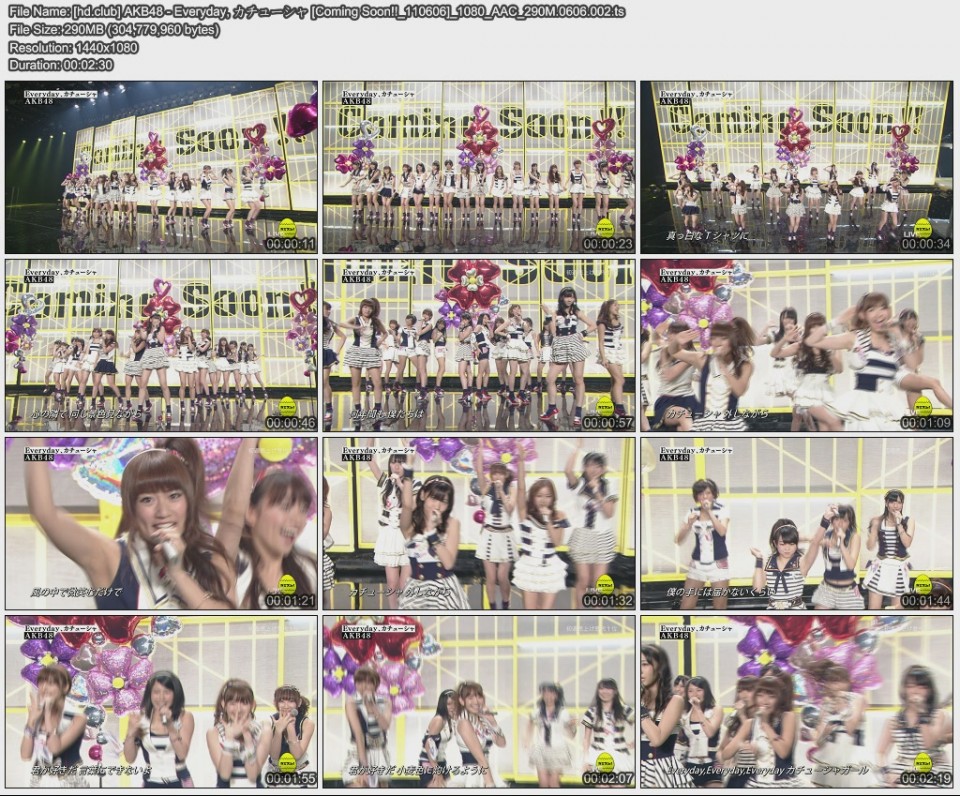This screenshot has height=796, width=960.
Task: Open the thumbnail timestamped 00:02:19
Action: [797, 702]
